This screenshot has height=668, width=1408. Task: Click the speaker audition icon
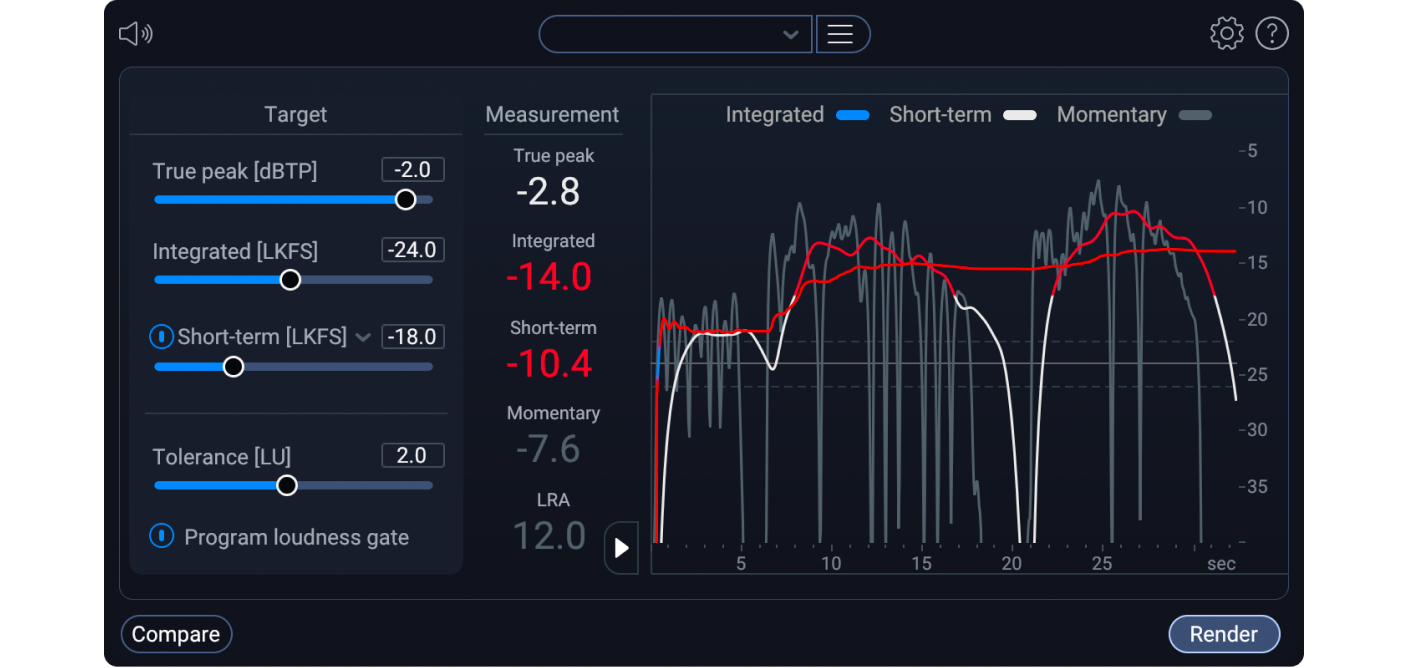tap(135, 33)
